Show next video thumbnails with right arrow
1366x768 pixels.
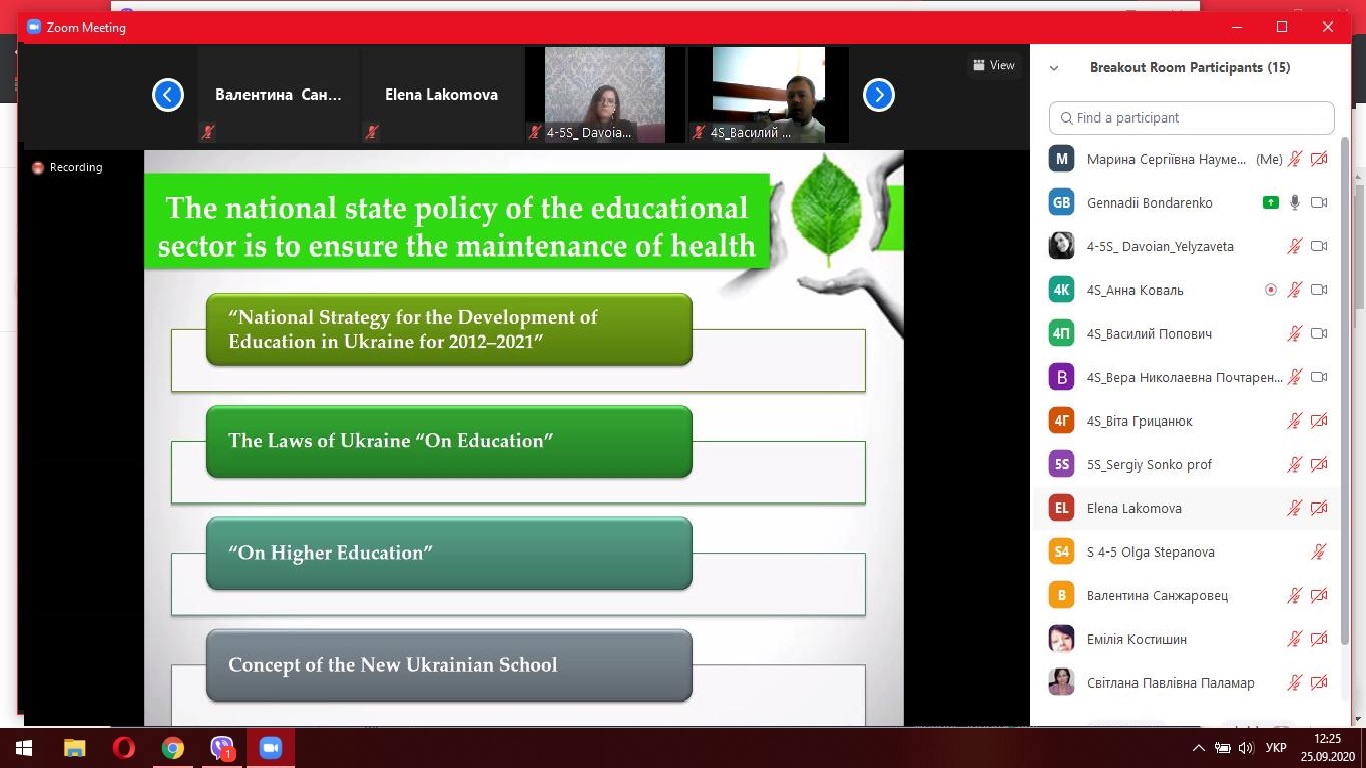coord(878,95)
